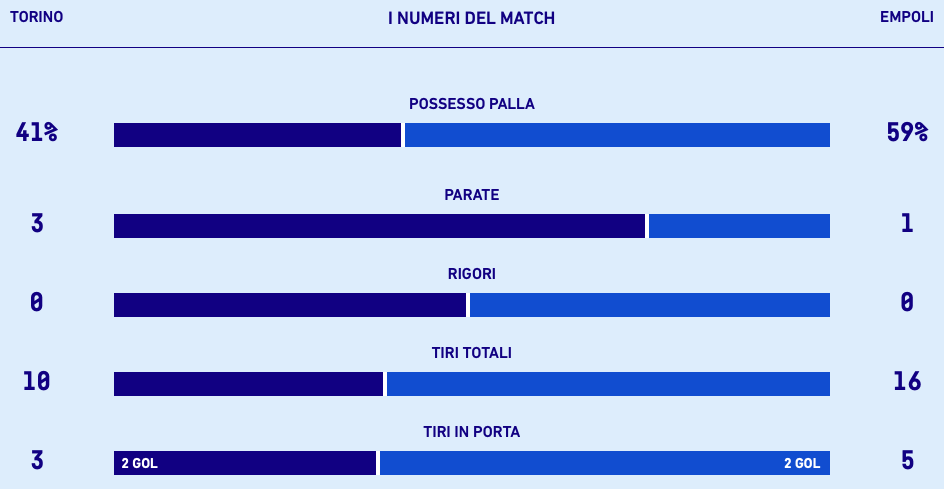
Task: Click the TORINO team name header
Action: tap(36, 17)
